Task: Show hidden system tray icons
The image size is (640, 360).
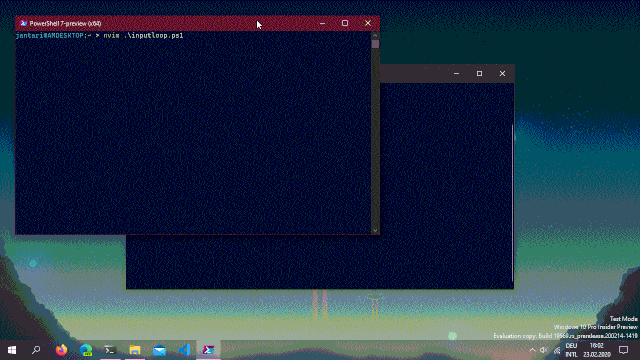Action: click(532, 350)
